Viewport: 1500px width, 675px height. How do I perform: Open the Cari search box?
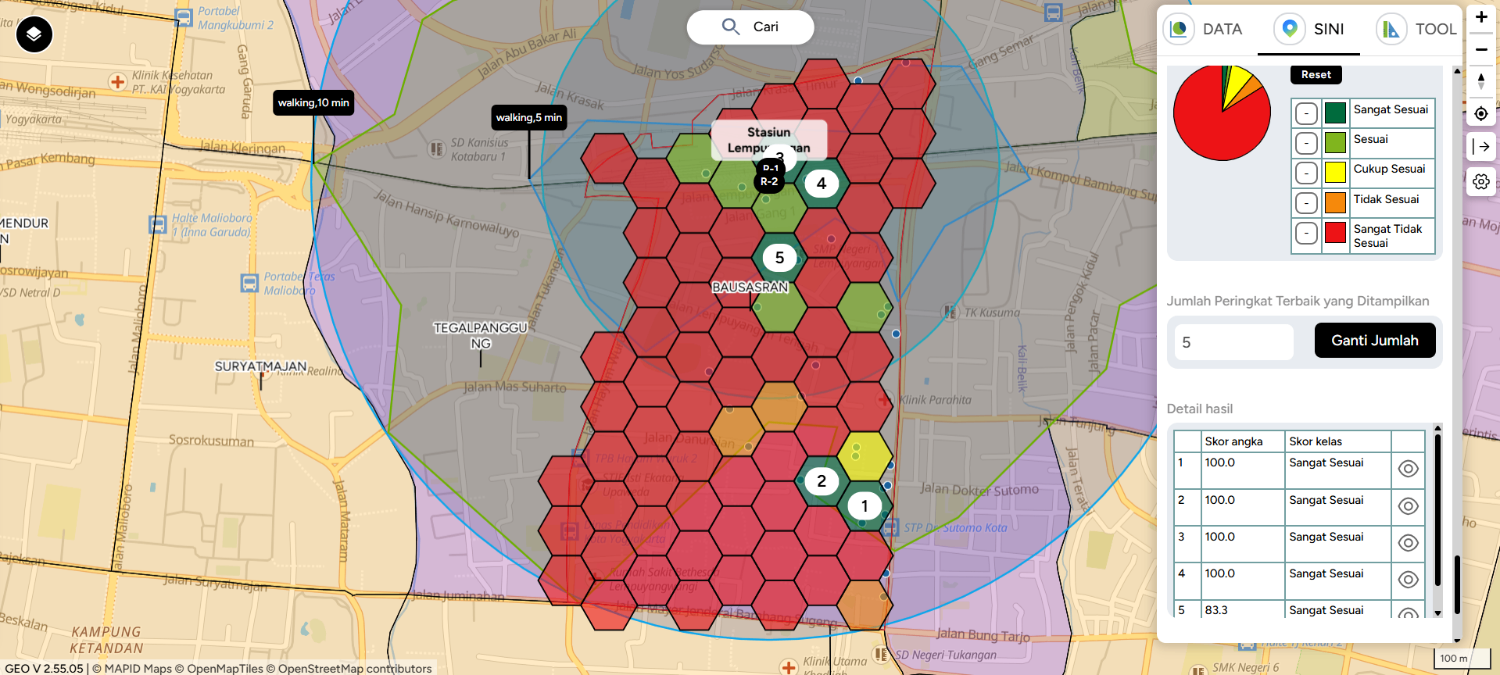tap(750, 27)
